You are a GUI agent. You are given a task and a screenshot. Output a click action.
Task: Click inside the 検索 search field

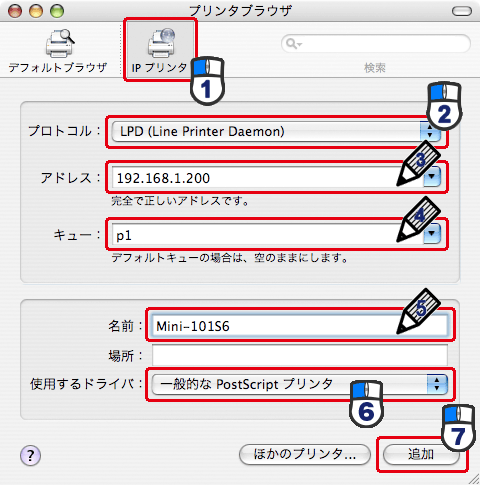pyautogui.click(x=376, y=44)
